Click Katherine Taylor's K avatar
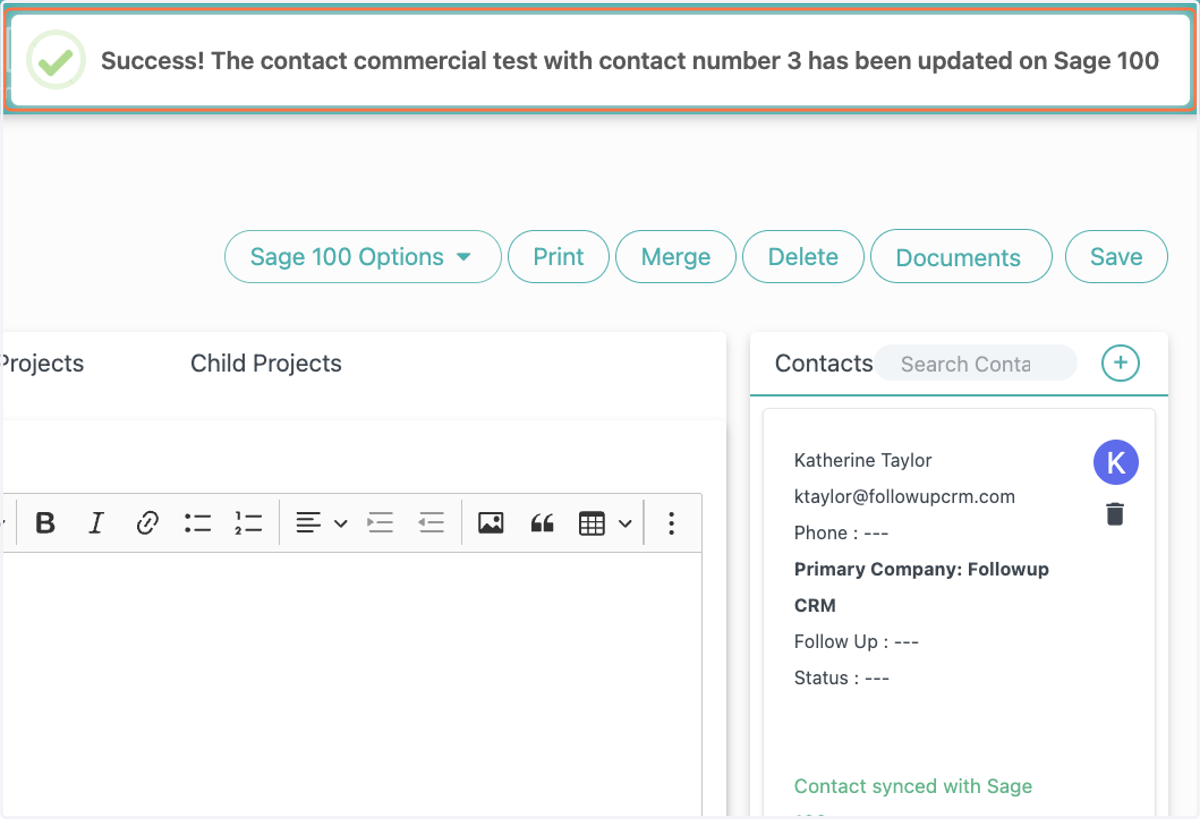Image resolution: width=1200 pixels, height=819 pixels. [1116, 462]
